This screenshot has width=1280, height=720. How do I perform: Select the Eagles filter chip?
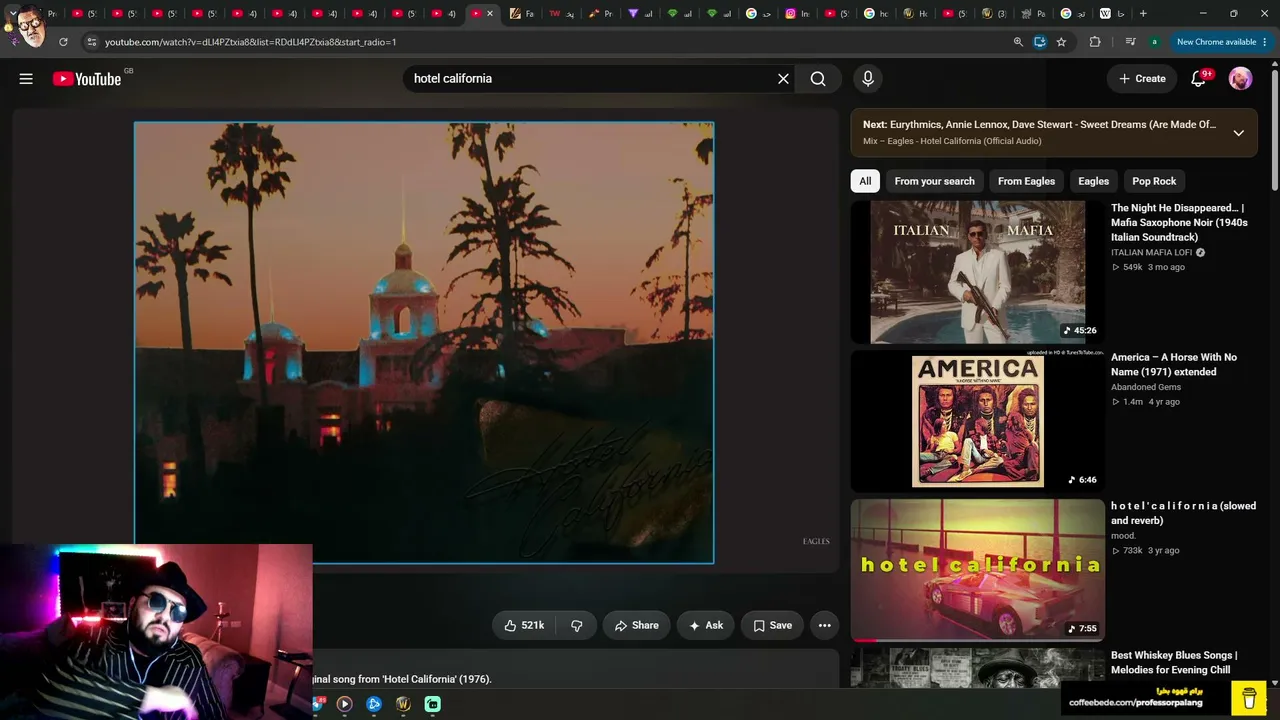click(x=1093, y=181)
